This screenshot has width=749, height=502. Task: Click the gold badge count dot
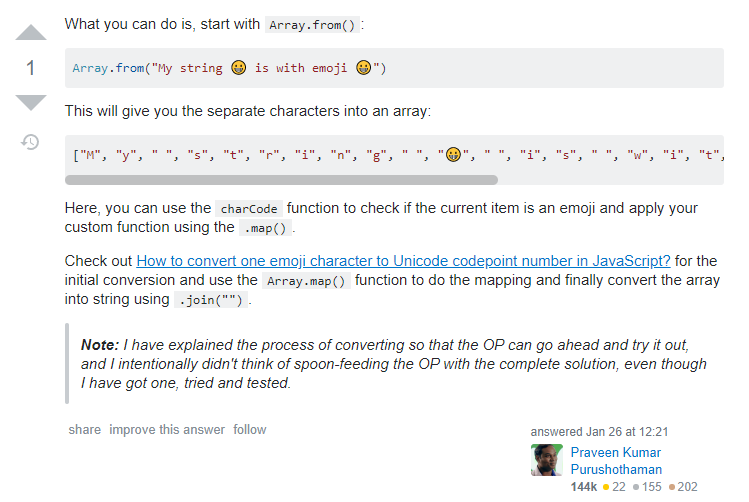pos(606,487)
